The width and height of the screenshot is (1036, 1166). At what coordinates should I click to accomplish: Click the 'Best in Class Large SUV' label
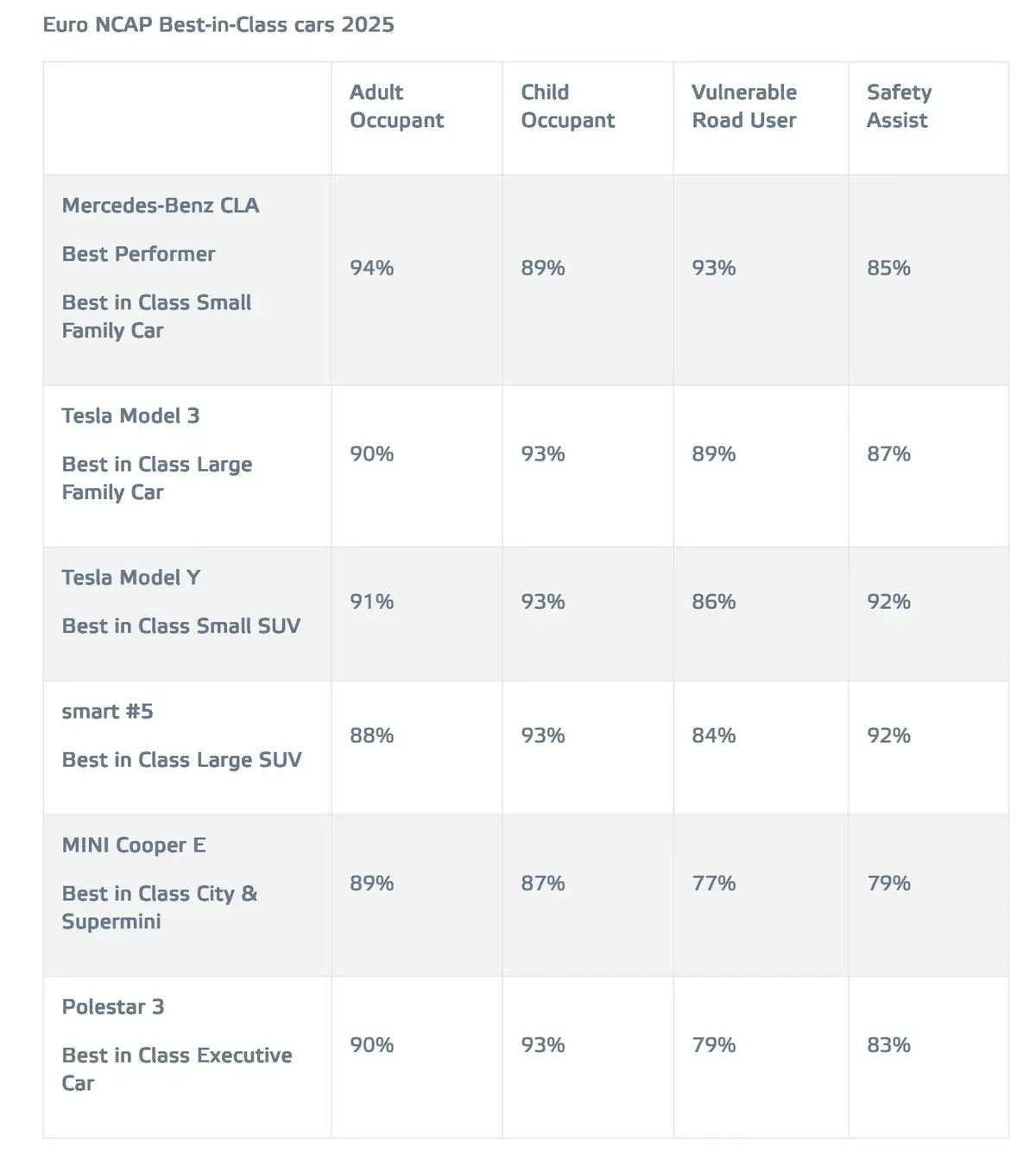coord(181,760)
